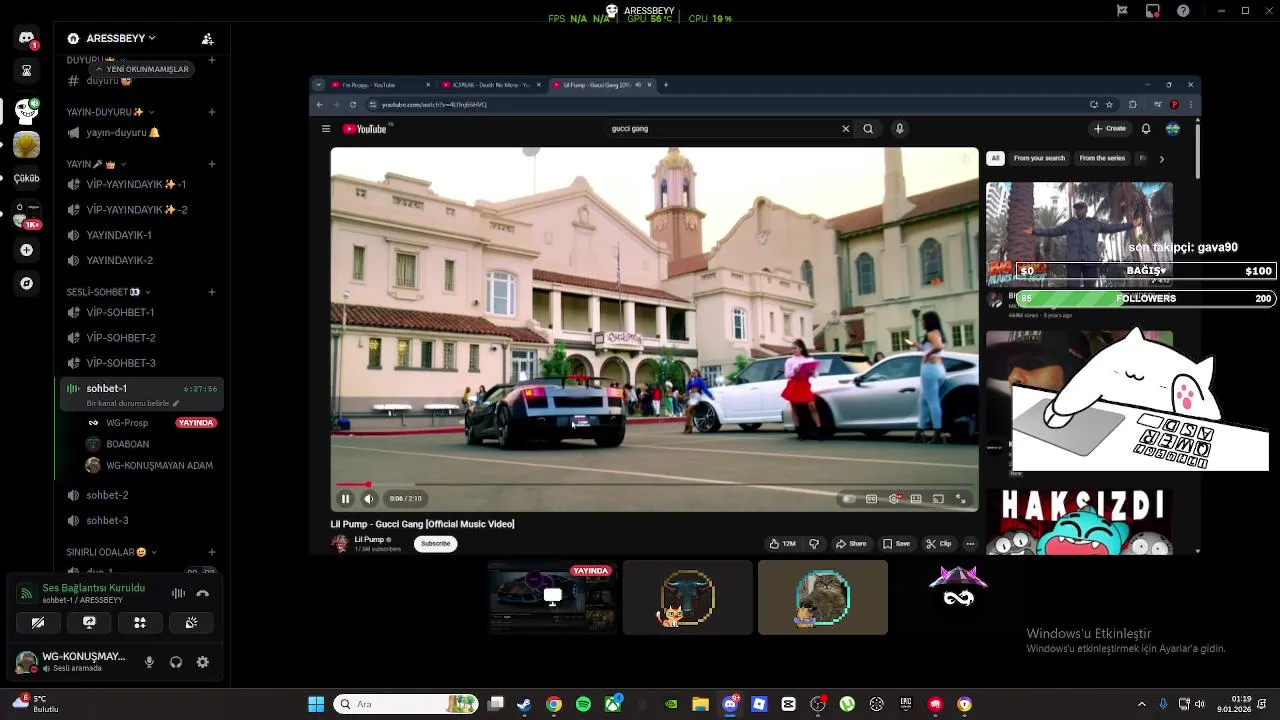Add a server with plus icon

tap(27, 250)
